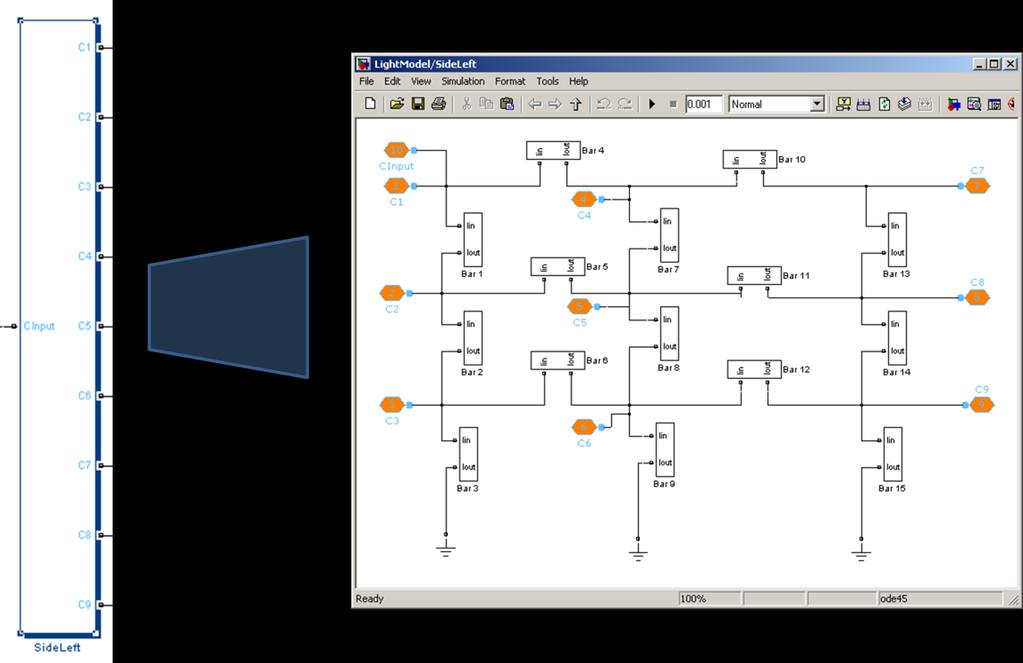Click the simulation stop time field 0.001
Screen dimensions: 1023x663
(703, 104)
